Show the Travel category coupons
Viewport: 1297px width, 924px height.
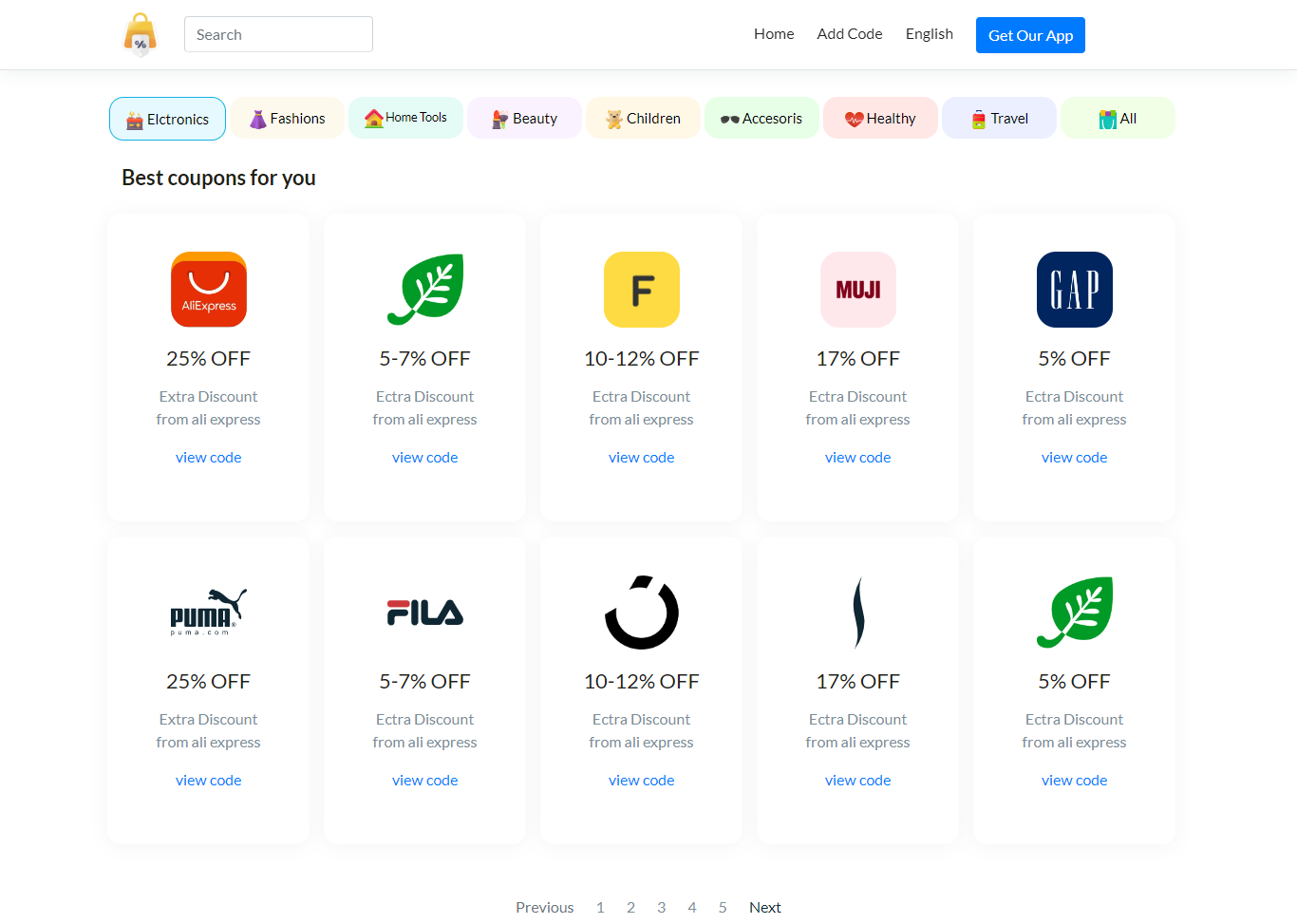(999, 119)
